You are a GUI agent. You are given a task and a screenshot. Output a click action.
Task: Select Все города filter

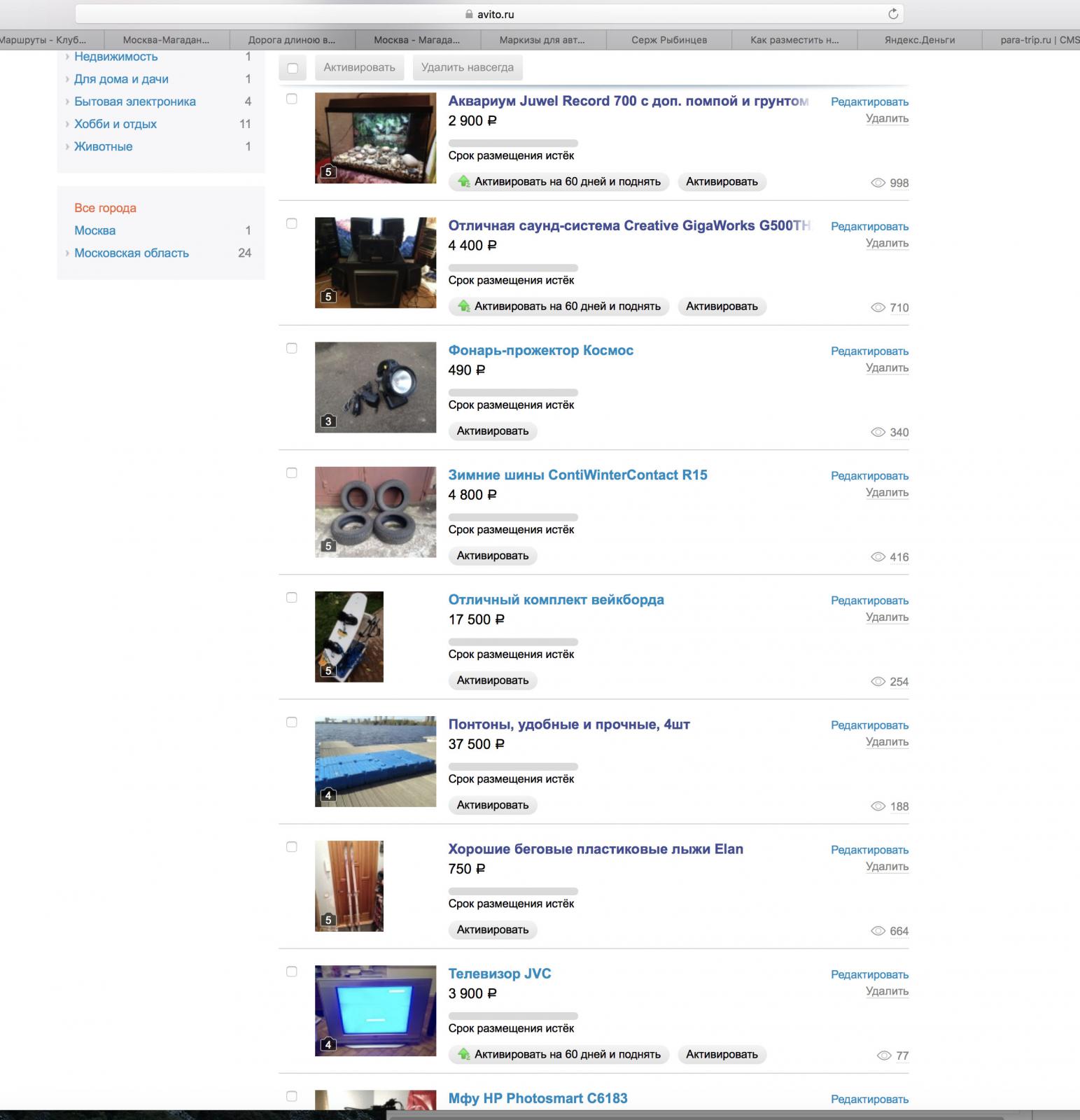pyautogui.click(x=105, y=208)
